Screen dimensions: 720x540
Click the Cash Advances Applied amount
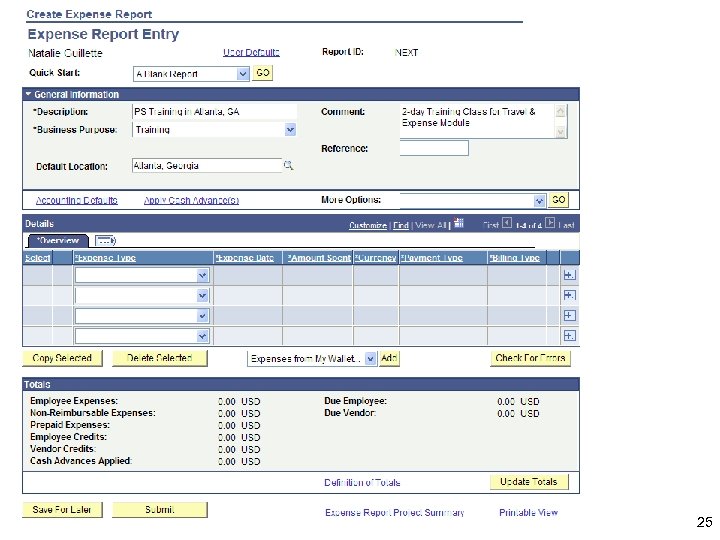tap(239, 461)
